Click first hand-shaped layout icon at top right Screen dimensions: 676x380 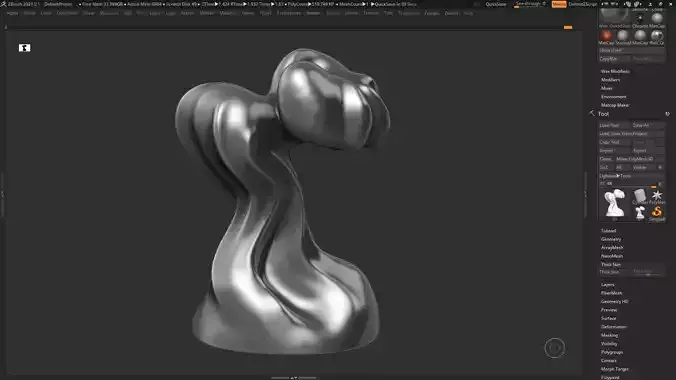(629, 4)
